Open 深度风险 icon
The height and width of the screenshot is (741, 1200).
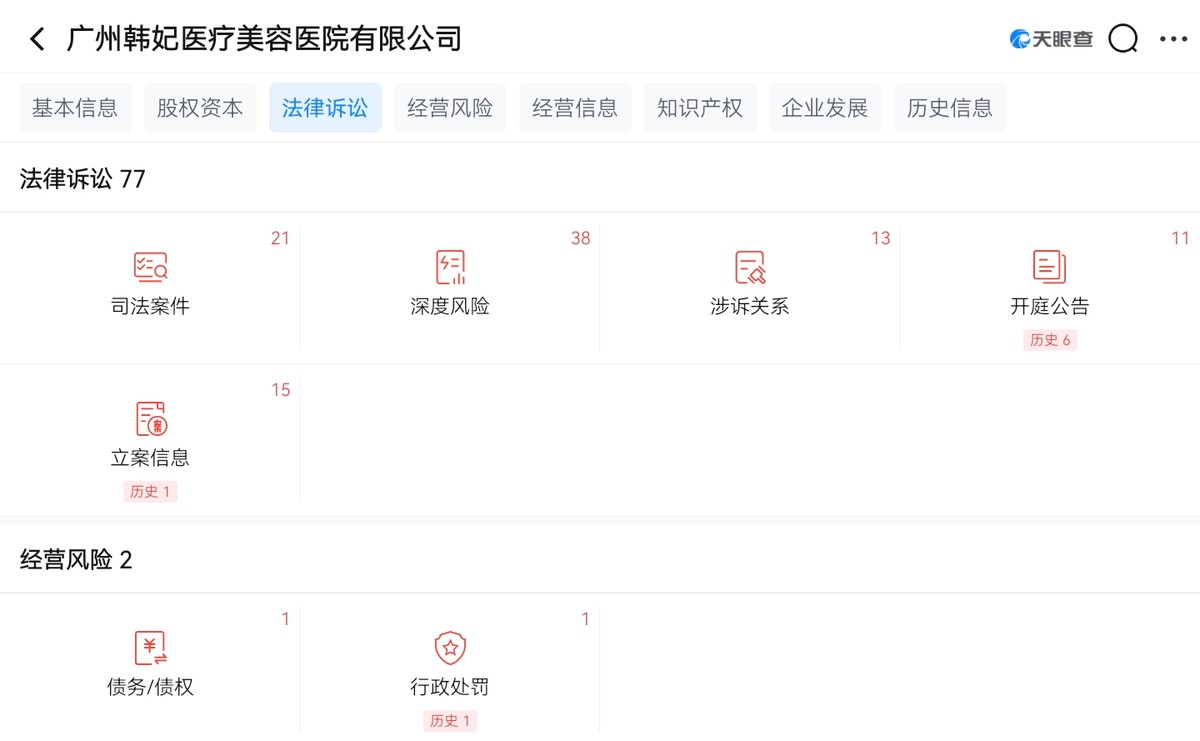[x=450, y=267]
